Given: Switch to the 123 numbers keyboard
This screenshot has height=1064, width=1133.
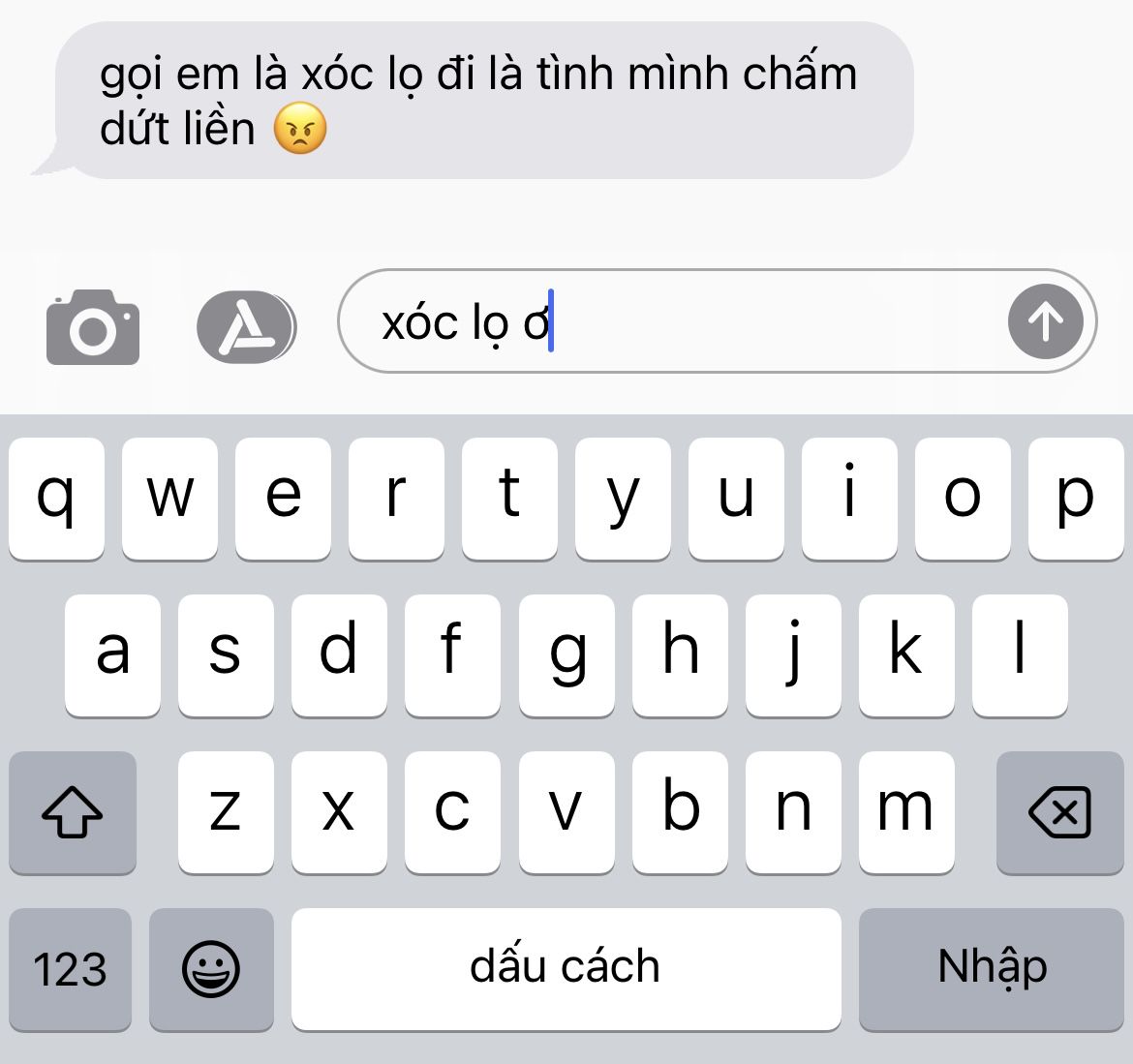Looking at the screenshot, I should point(70,969).
